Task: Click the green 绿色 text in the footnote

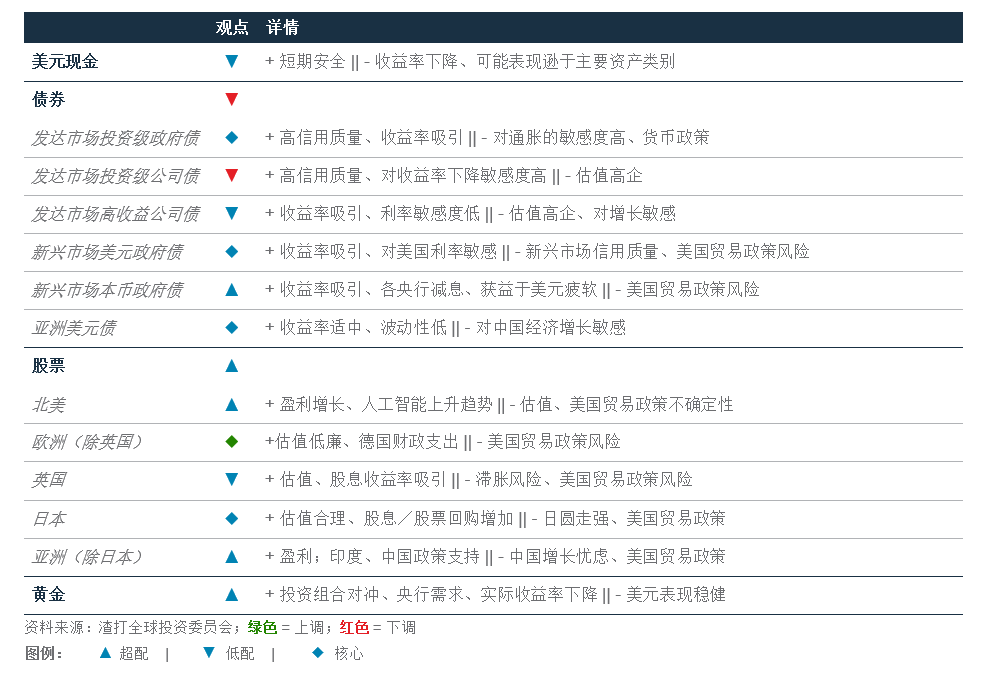Action: click(262, 628)
